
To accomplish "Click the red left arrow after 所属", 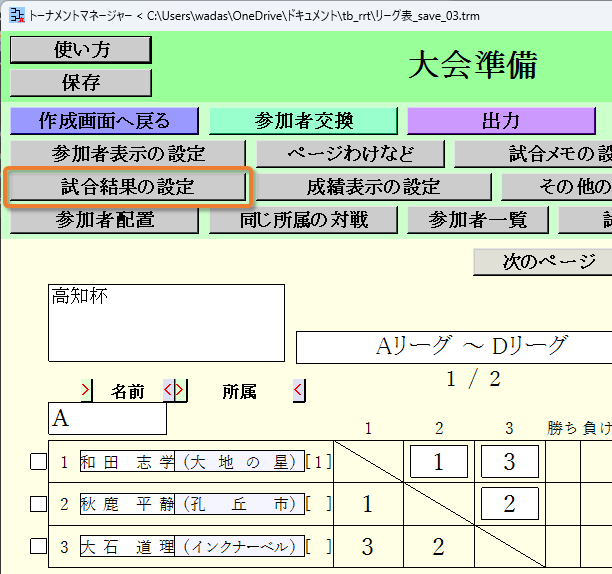I will tap(299, 390).
